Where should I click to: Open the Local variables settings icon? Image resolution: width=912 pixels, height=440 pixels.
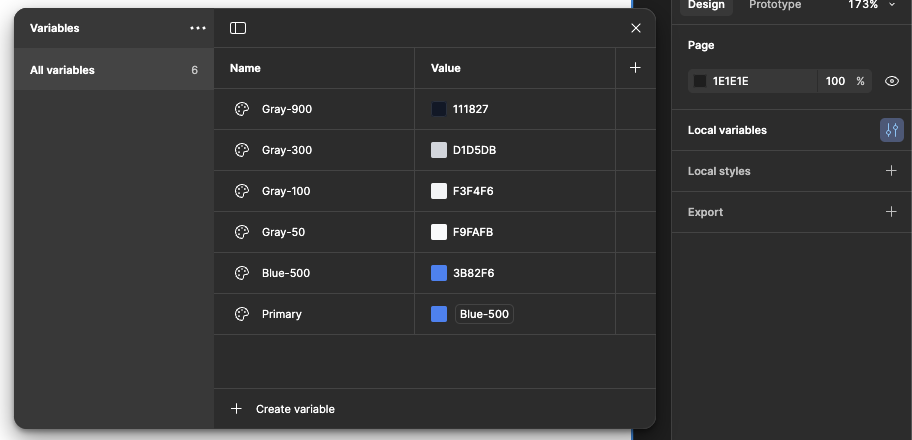click(892, 130)
